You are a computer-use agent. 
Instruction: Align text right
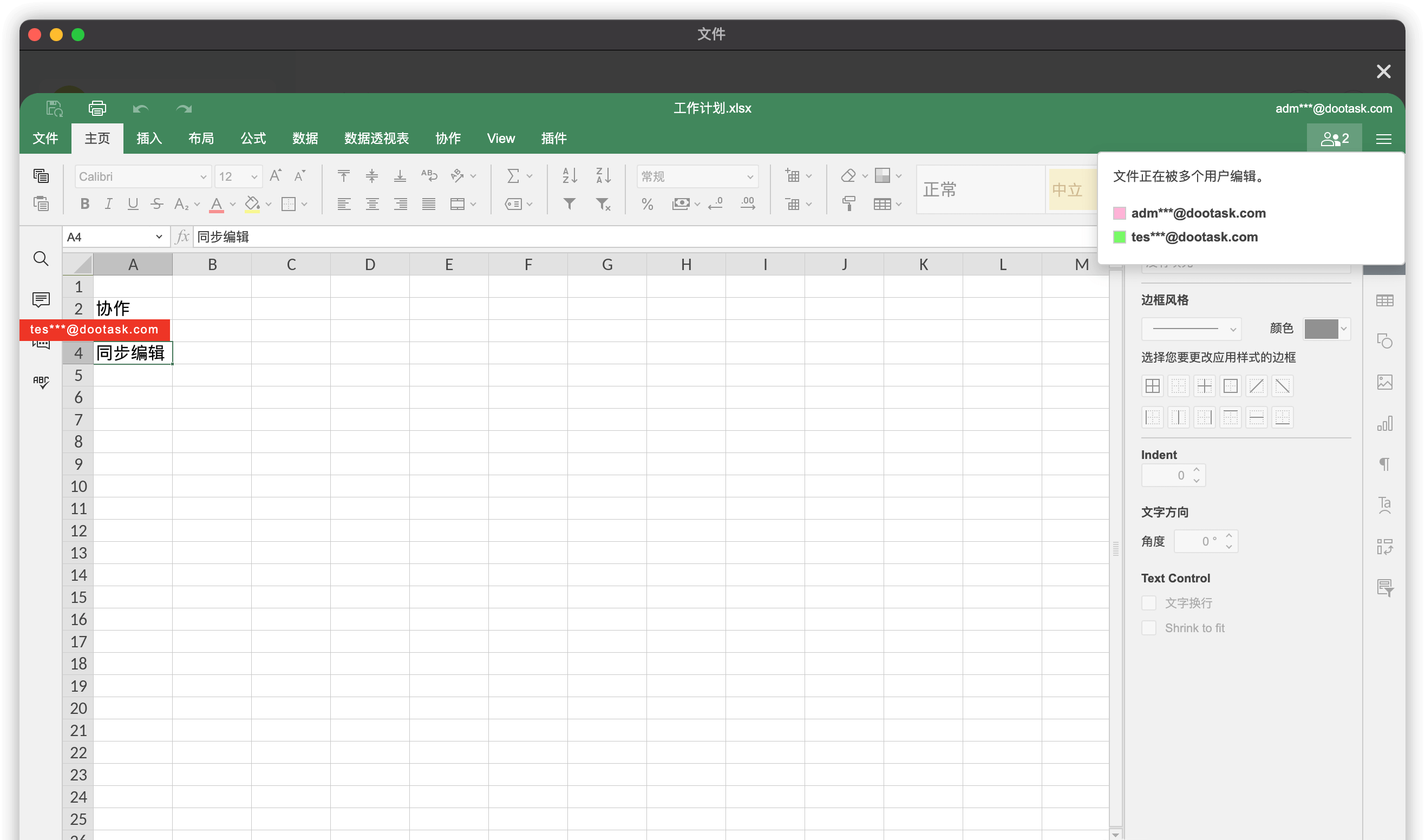point(400,205)
